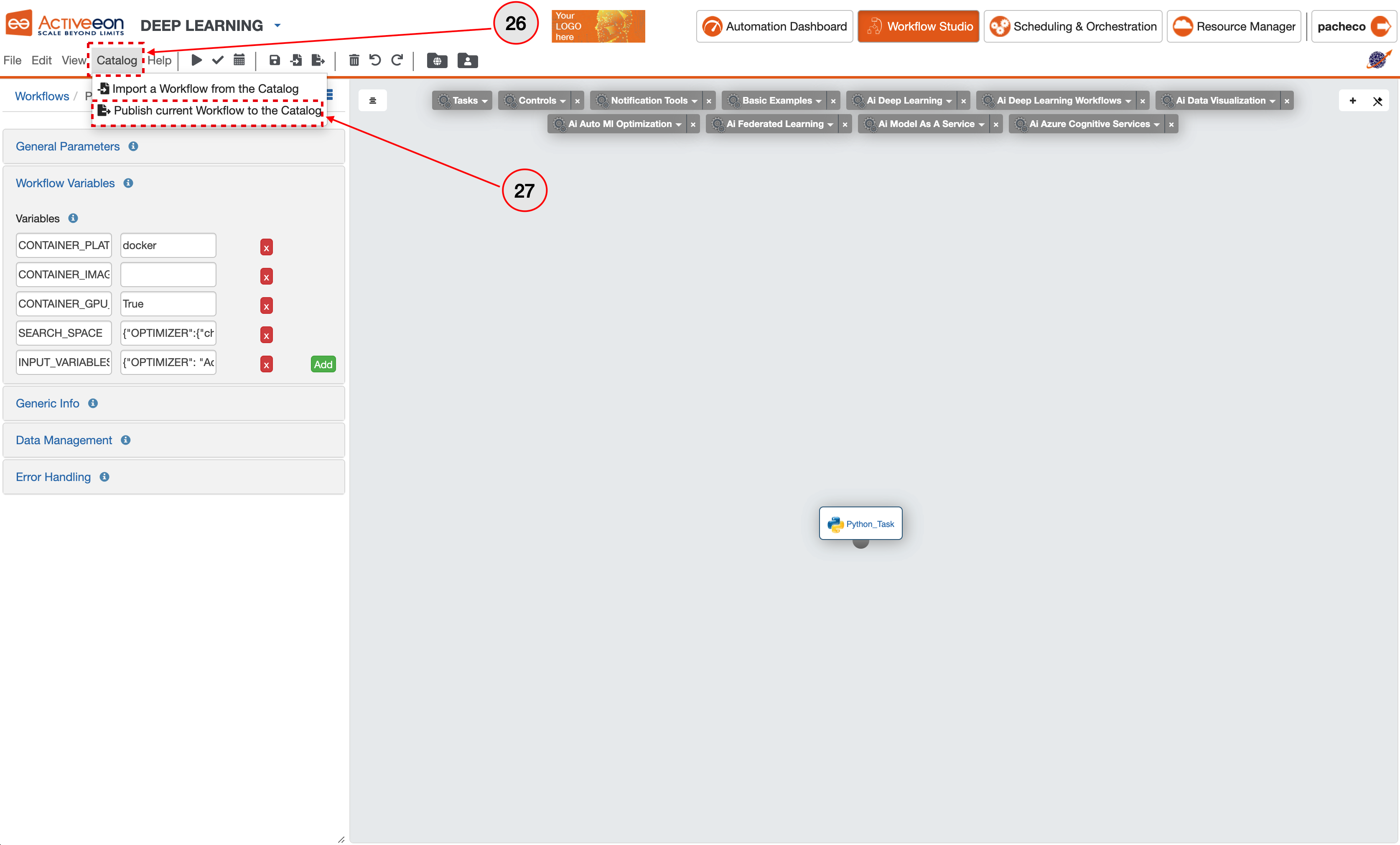
Task: Click the Calendar/Schedule workflow icon
Action: pos(239,60)
